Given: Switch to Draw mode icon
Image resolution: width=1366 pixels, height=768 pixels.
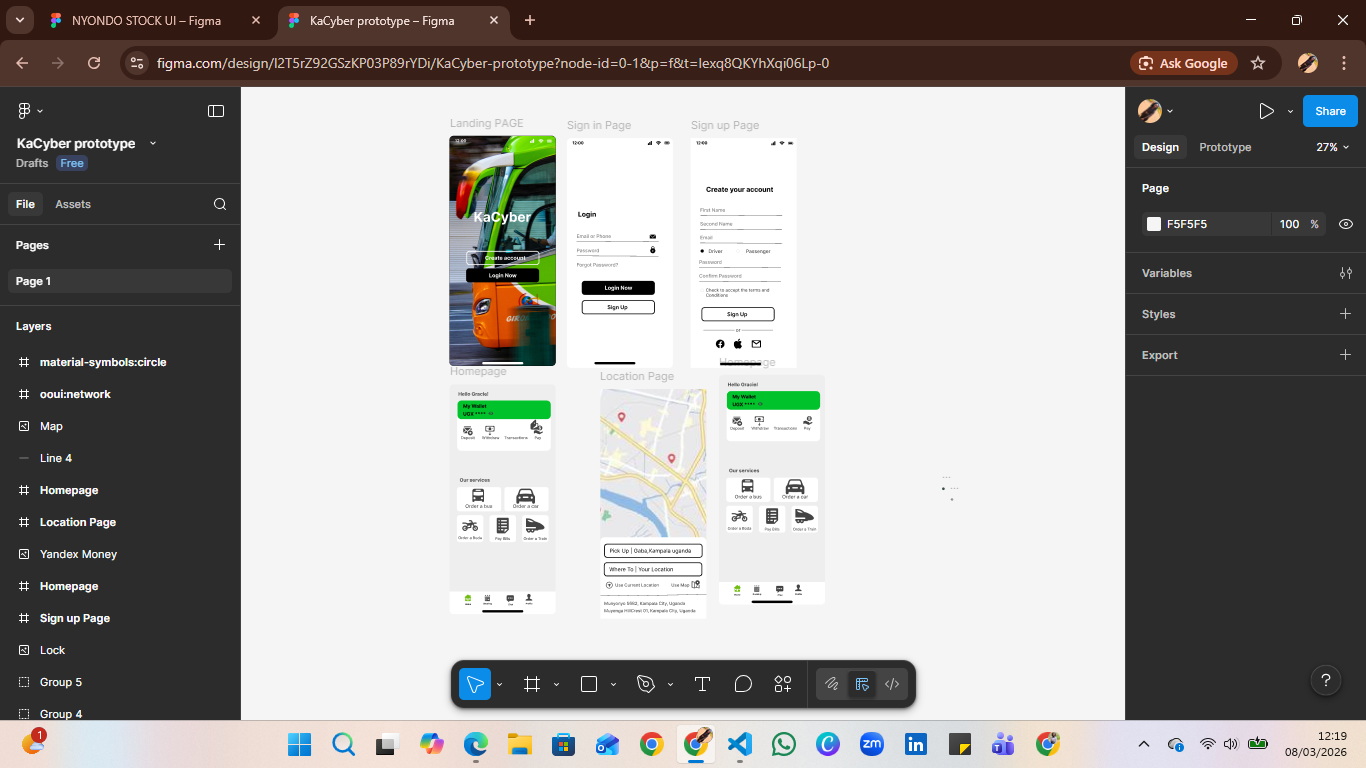Looking at the screenshot, I should pos(831,684).
